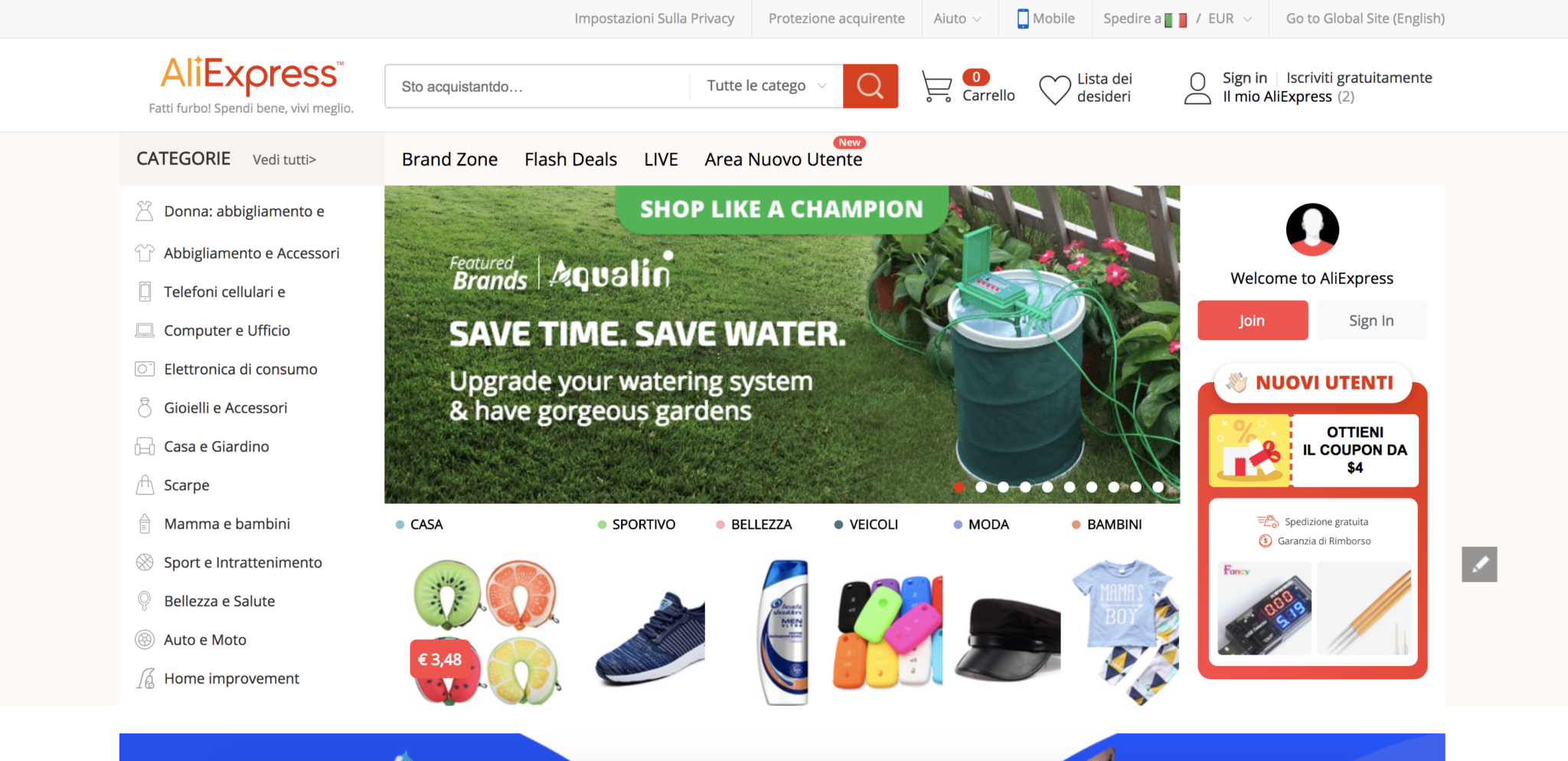Open the shopping cart icon
1568x761 pixels.
936,87
